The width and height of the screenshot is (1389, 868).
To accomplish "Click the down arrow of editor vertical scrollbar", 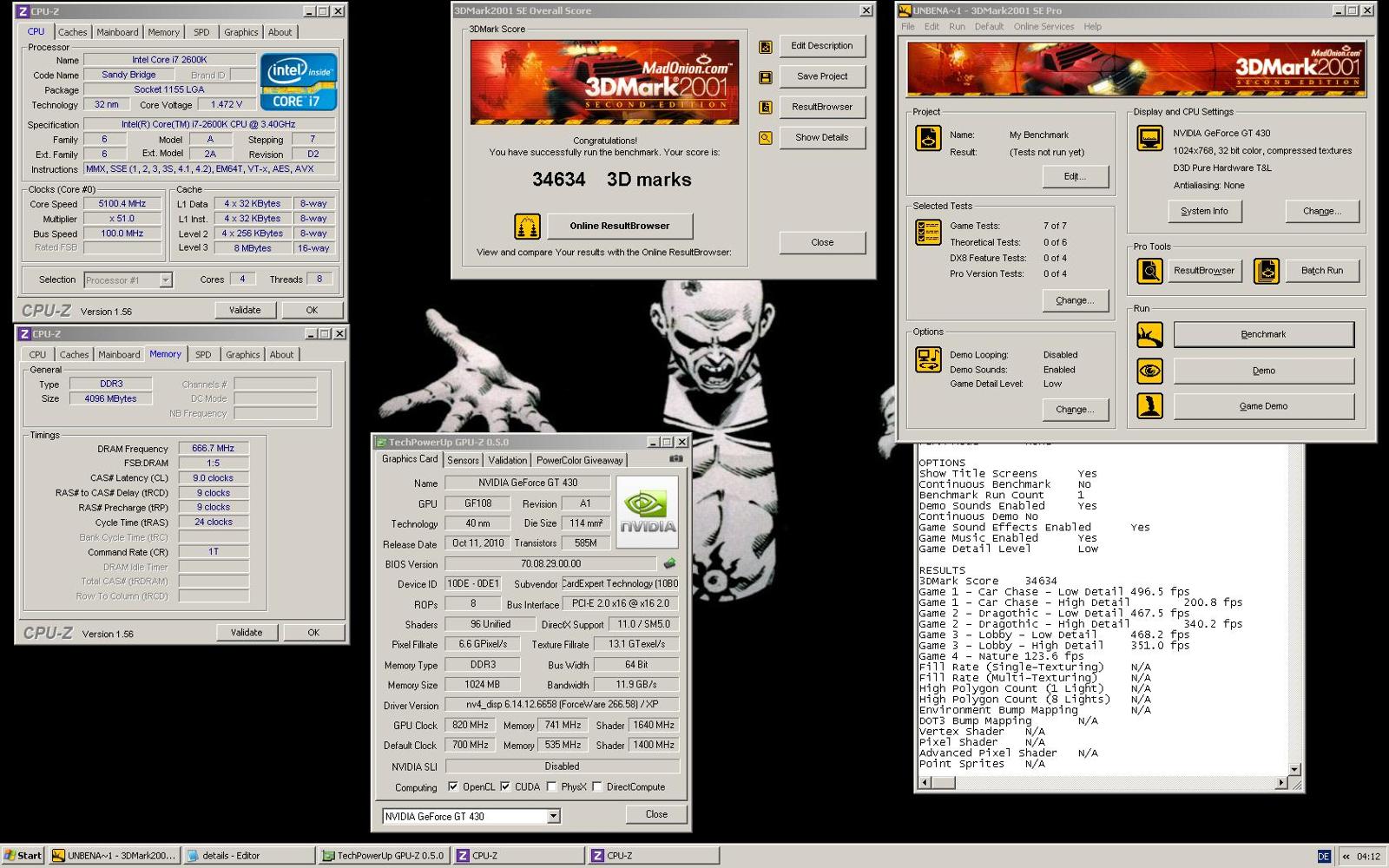I will click(x=1294, y=770).
